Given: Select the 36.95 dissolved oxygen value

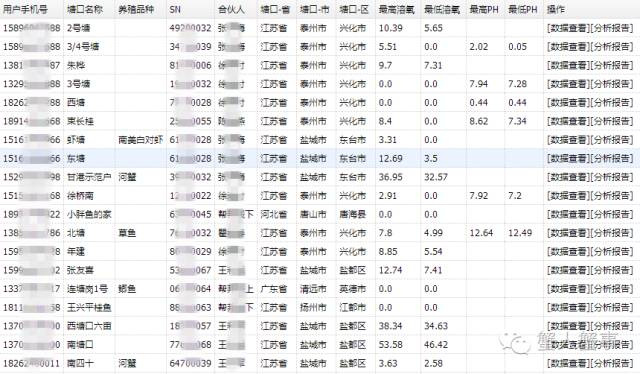Looking at the screenshot, I should pos(391,177).
